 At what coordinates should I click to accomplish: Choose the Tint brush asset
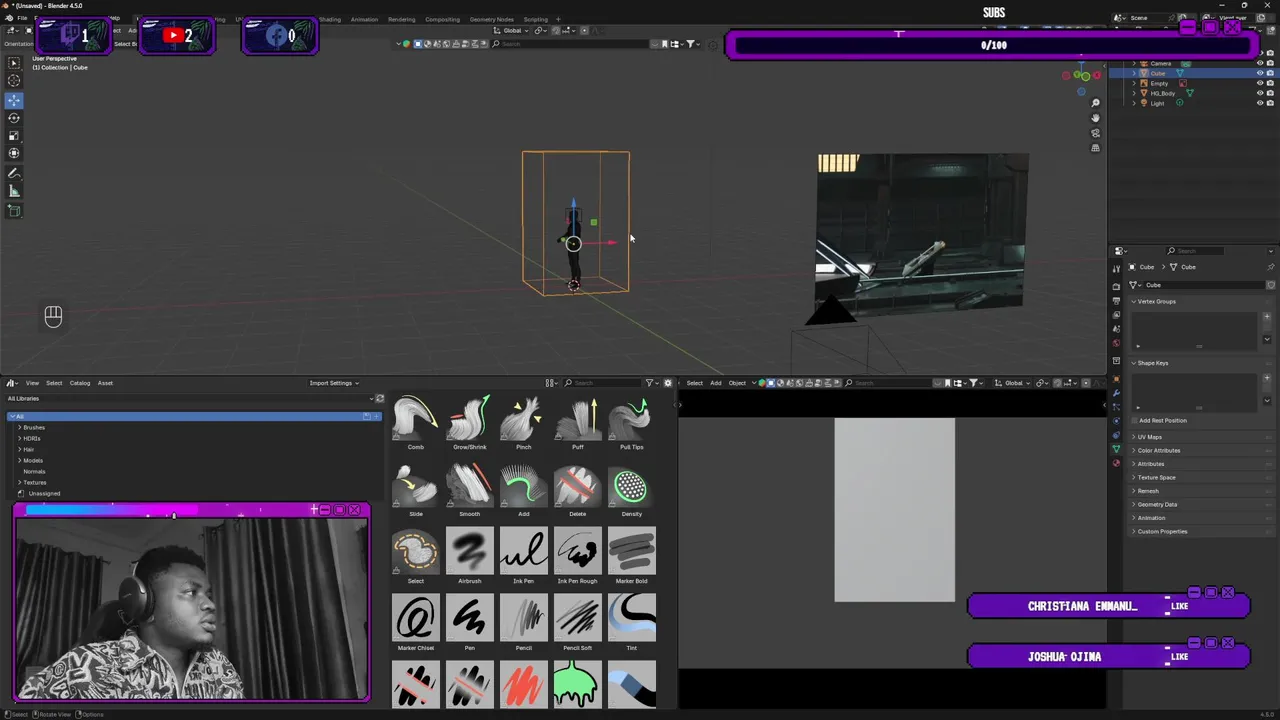point(632,625)
